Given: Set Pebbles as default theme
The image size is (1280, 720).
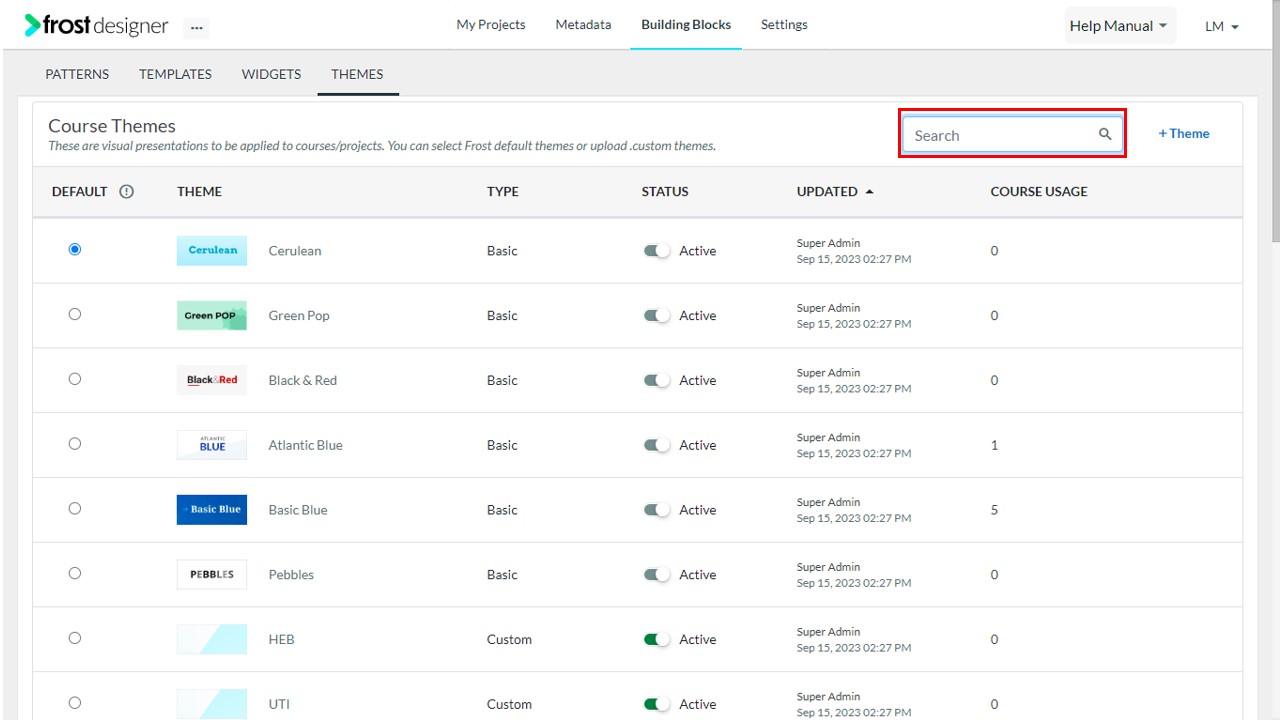Looking at the screenshot, I should point(75,573).
